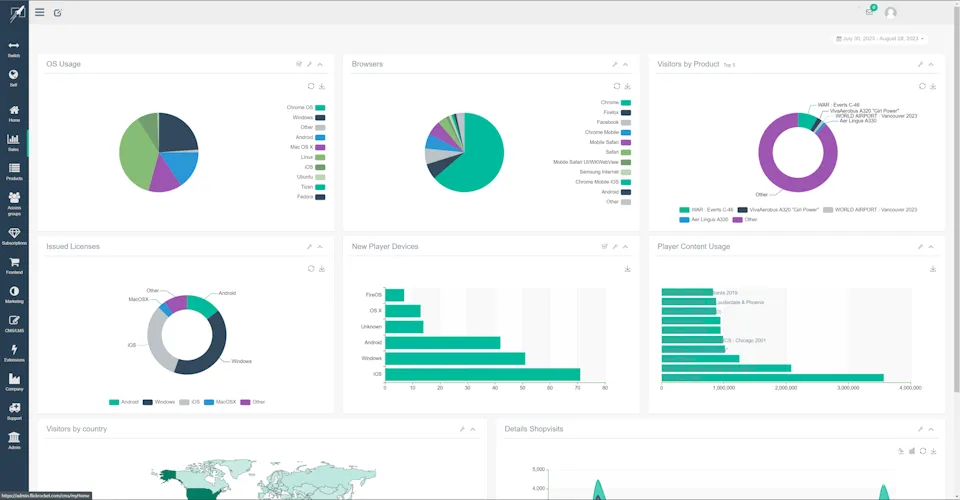Download the Player Content Usage chart
Viewport: 960px width, 500px height.
(933, 268)
